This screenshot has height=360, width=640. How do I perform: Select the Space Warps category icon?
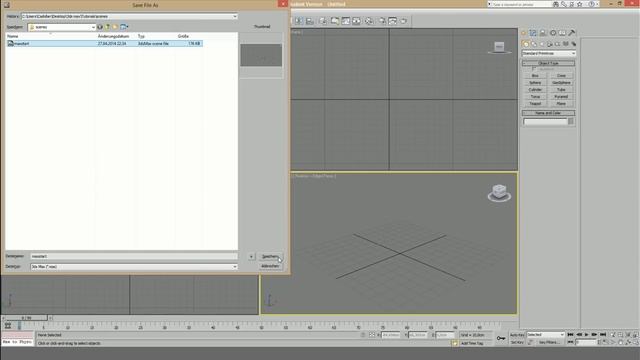(x=566, y=44)
